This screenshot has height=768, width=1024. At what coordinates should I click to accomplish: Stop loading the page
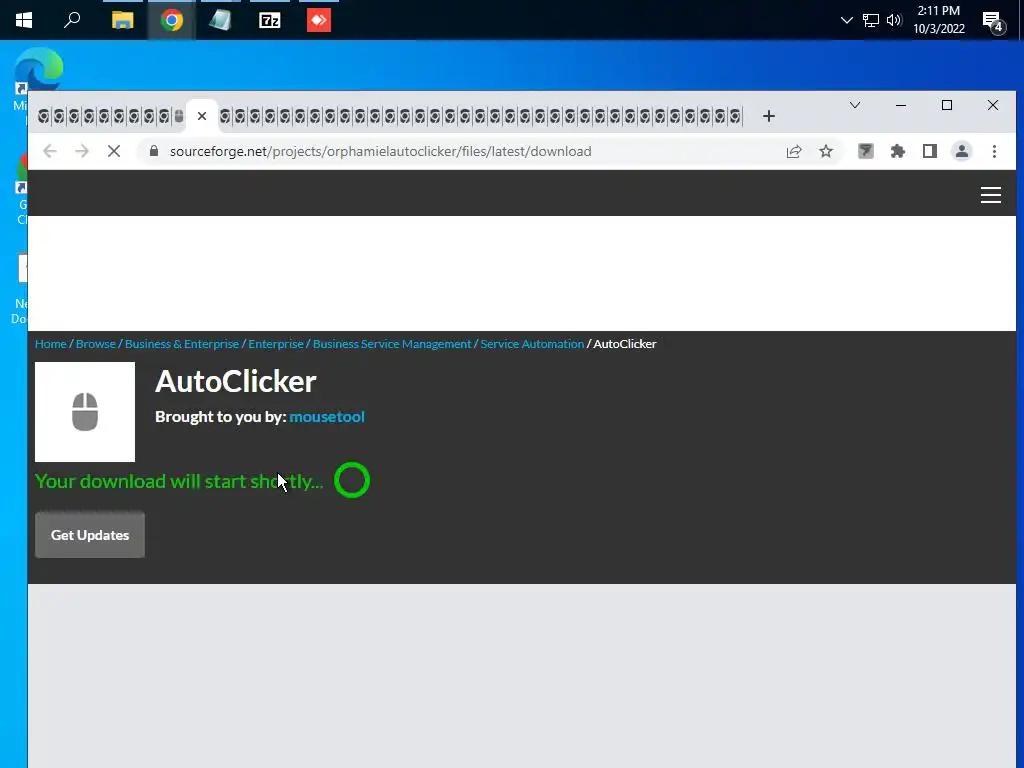114,152
